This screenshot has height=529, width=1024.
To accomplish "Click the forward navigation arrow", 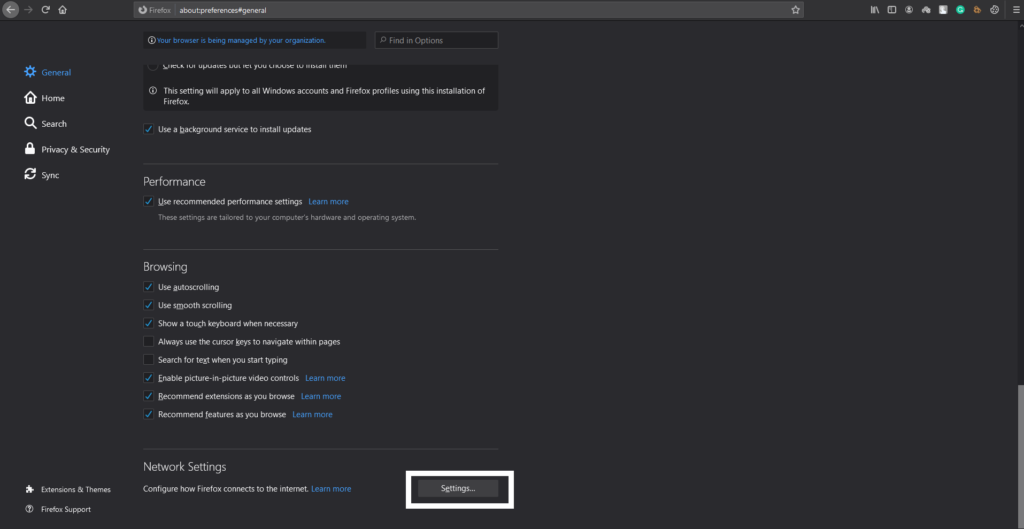I will (28, 10).
